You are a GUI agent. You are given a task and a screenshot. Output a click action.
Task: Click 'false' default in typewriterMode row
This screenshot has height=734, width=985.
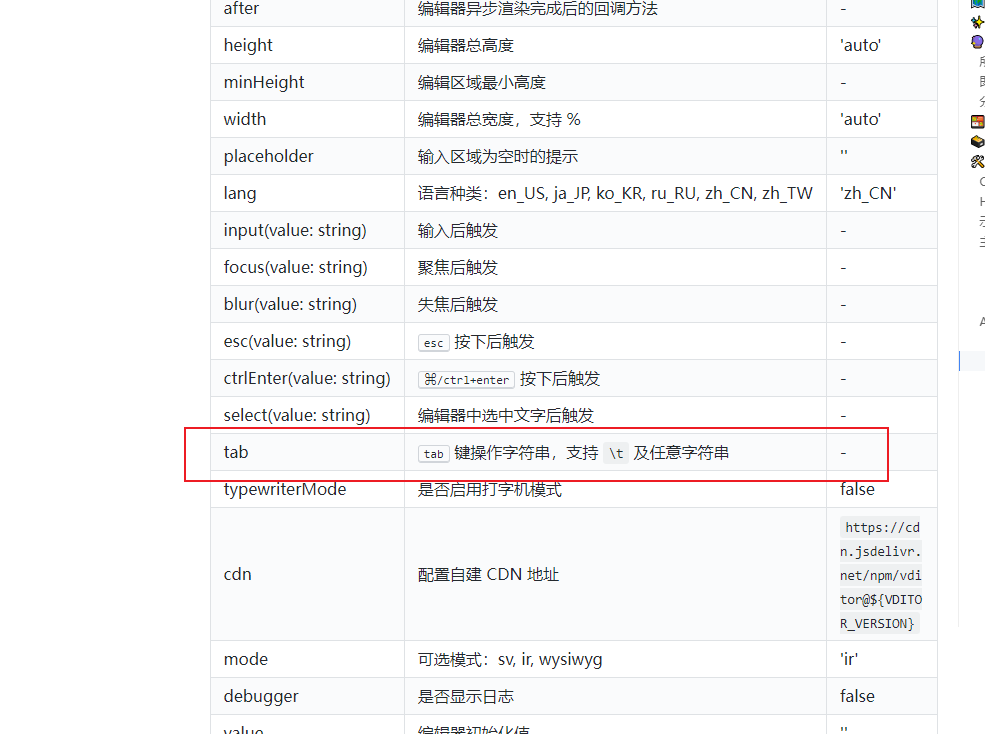coord(857,490)
